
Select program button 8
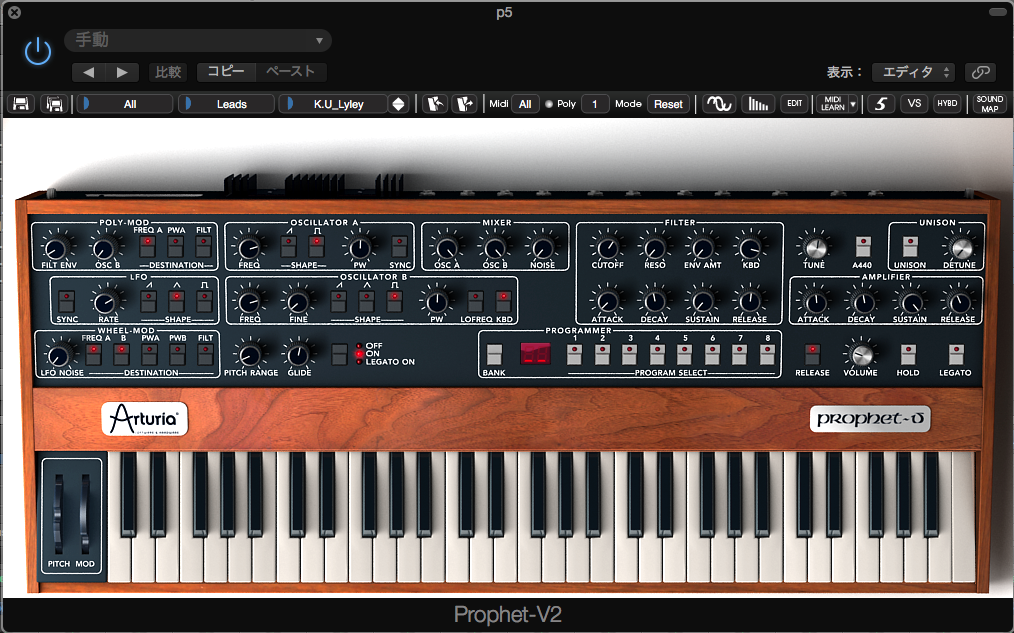point(768,354)
